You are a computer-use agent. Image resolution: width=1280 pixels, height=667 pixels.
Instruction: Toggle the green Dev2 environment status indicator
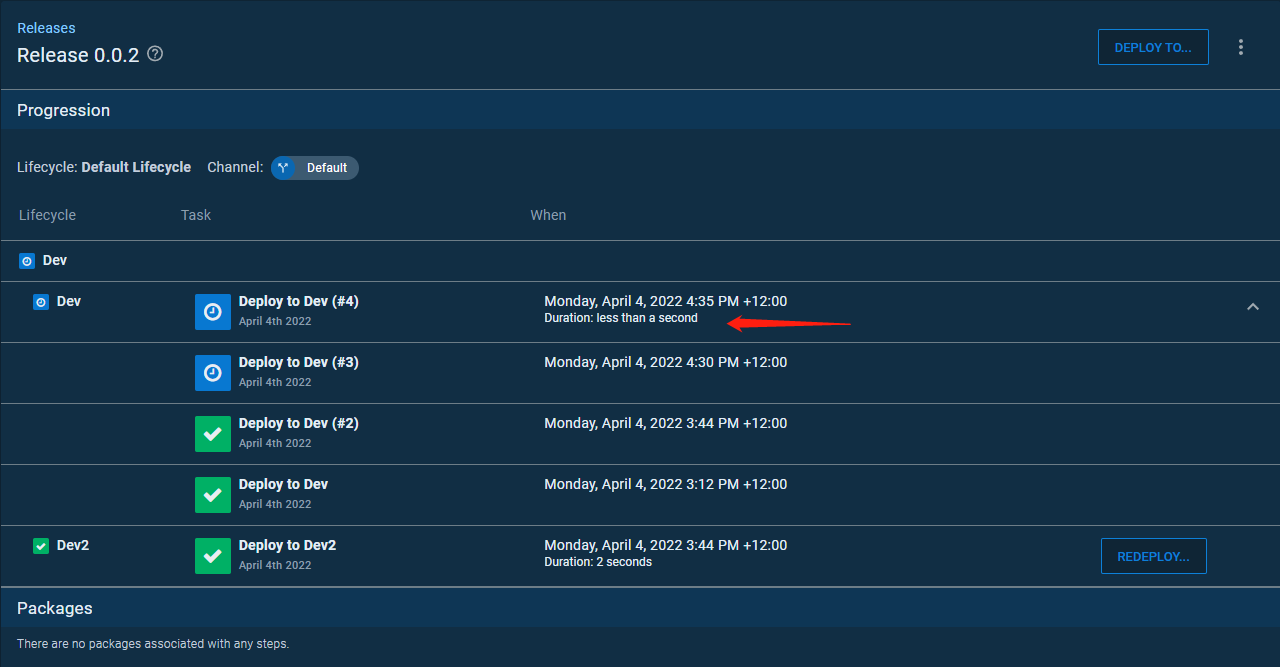(x=41, y=545)
